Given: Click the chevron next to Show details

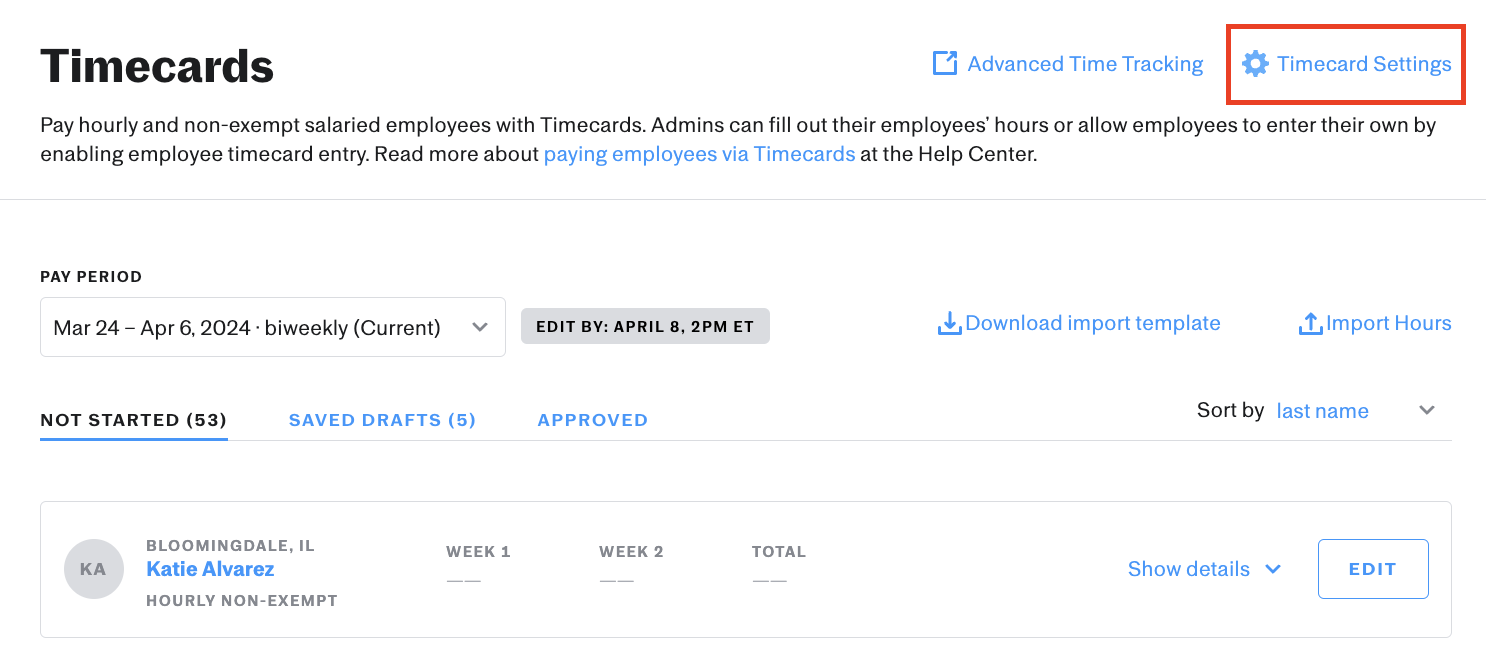Looking at the screenshot, I should click(x=1273, y=569).
